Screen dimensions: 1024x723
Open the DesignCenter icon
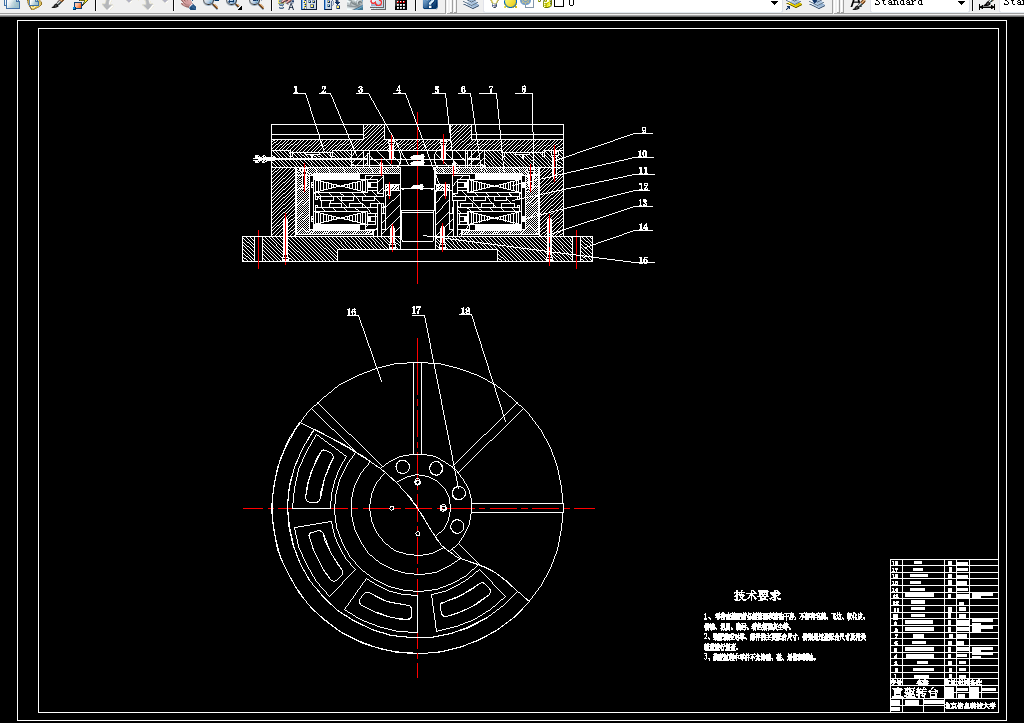pos(310,4)
